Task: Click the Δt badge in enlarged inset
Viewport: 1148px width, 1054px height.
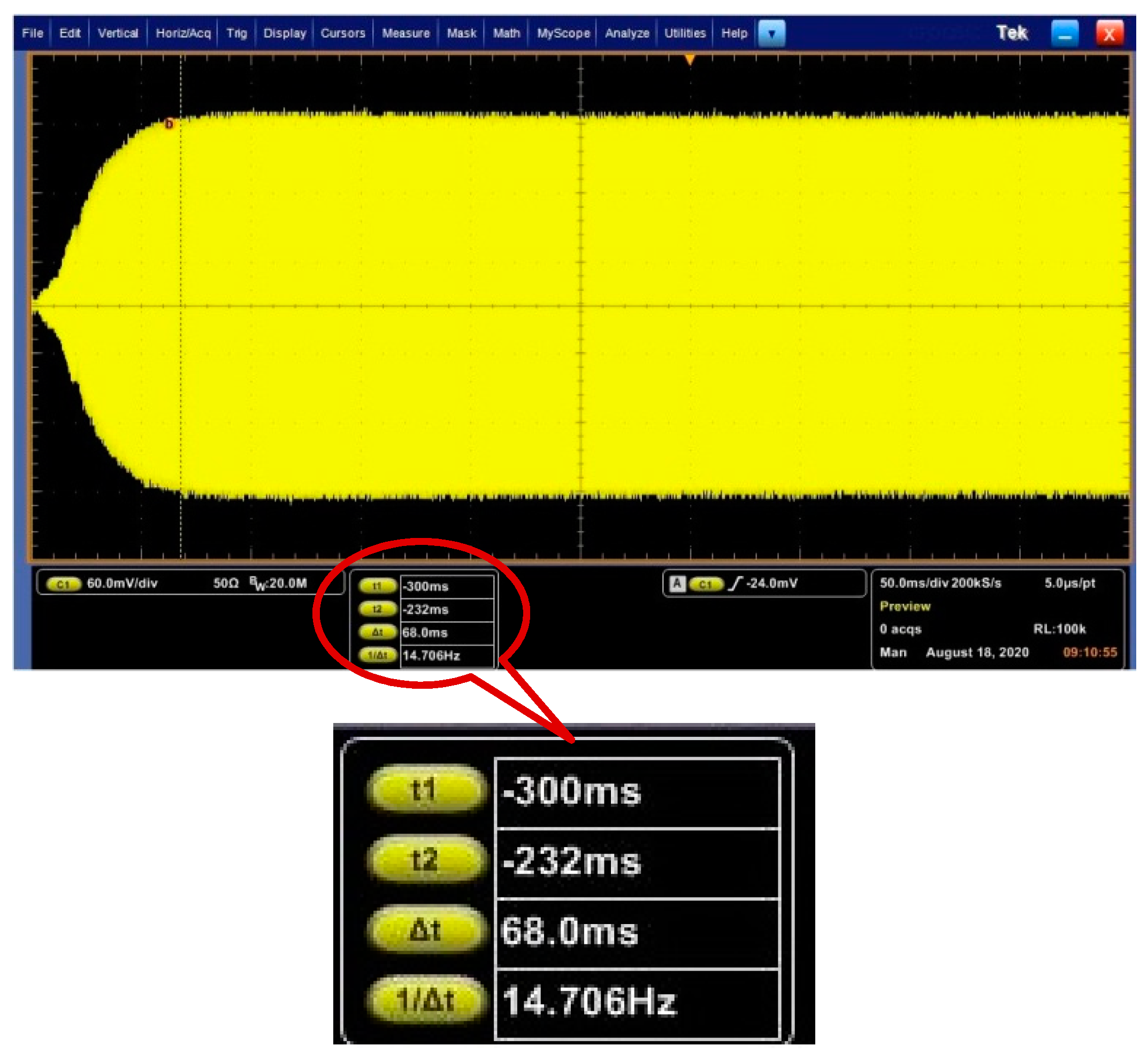Action: 426,929
